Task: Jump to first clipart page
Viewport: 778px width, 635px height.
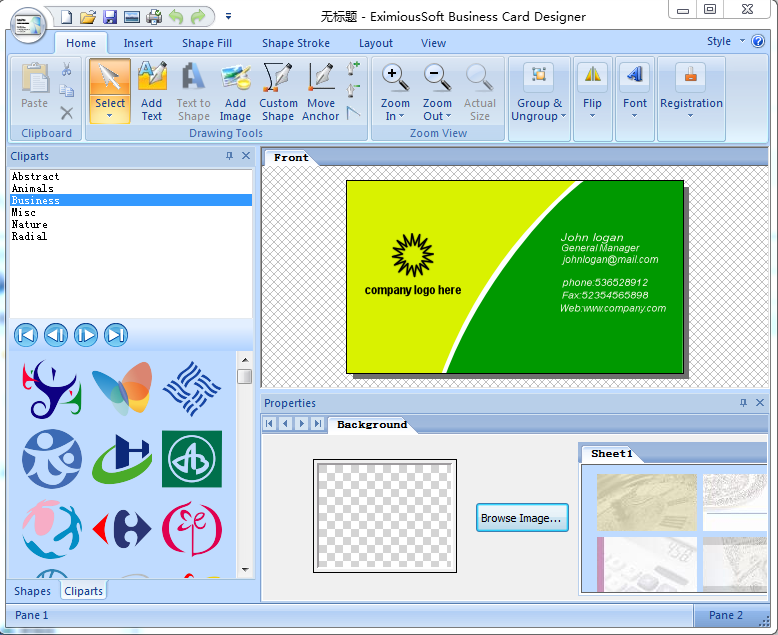Action: click(26, 335)
